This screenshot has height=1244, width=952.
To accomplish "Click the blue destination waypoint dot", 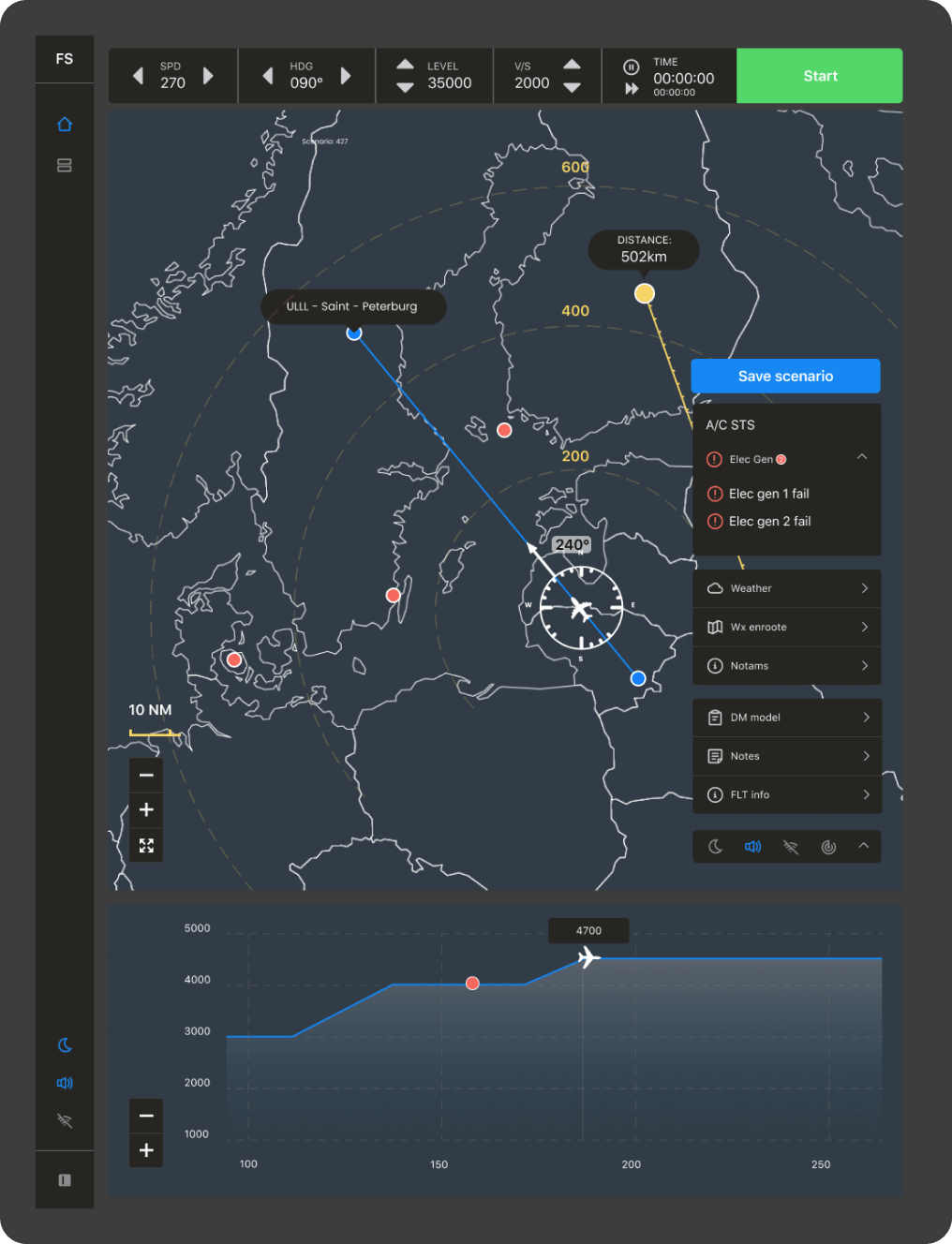I will coord(638,678).
